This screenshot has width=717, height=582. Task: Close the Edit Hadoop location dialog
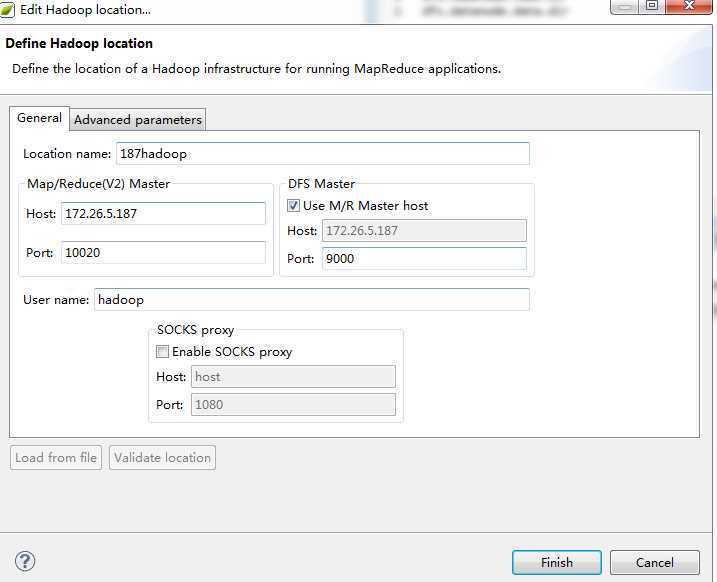[689, 6]
